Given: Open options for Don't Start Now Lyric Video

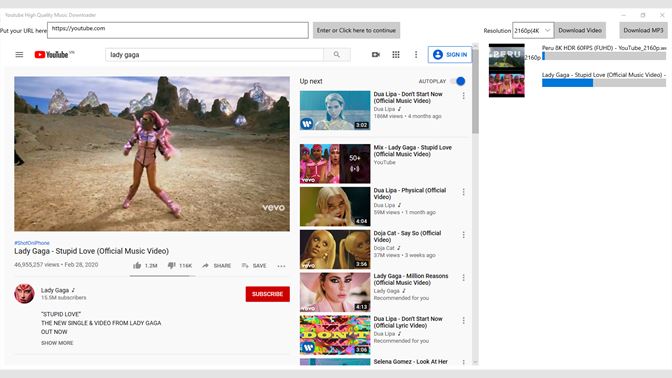Looking at the screenshot, I should (x=463, y=321).
